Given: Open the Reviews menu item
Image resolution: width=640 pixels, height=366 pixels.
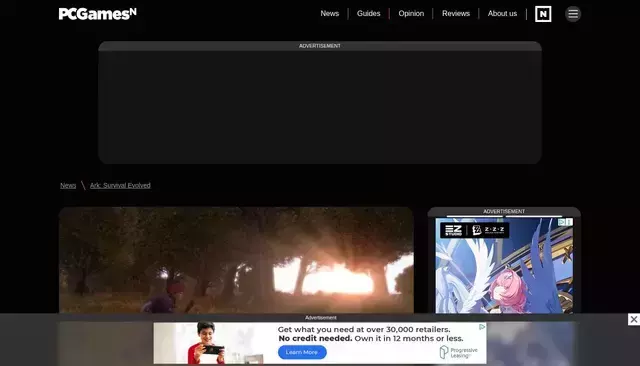Looking at the screenshot, I should click(456, 13).
